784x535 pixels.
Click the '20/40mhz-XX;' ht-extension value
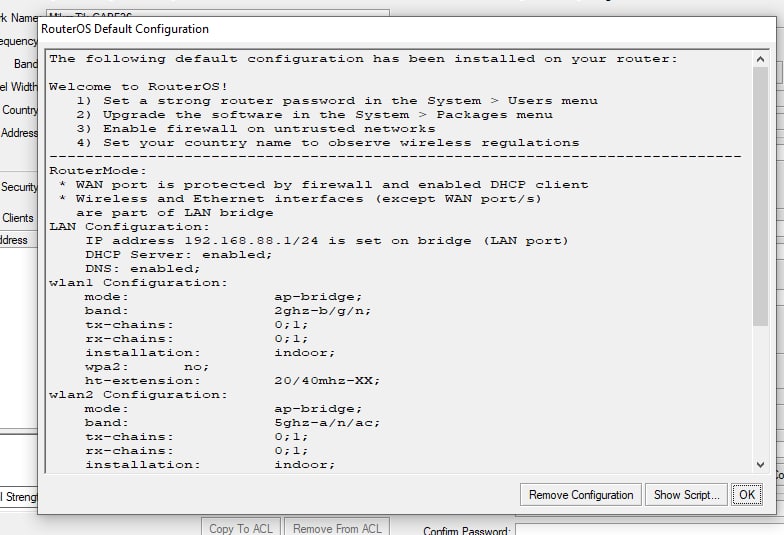tap(327, 380)
